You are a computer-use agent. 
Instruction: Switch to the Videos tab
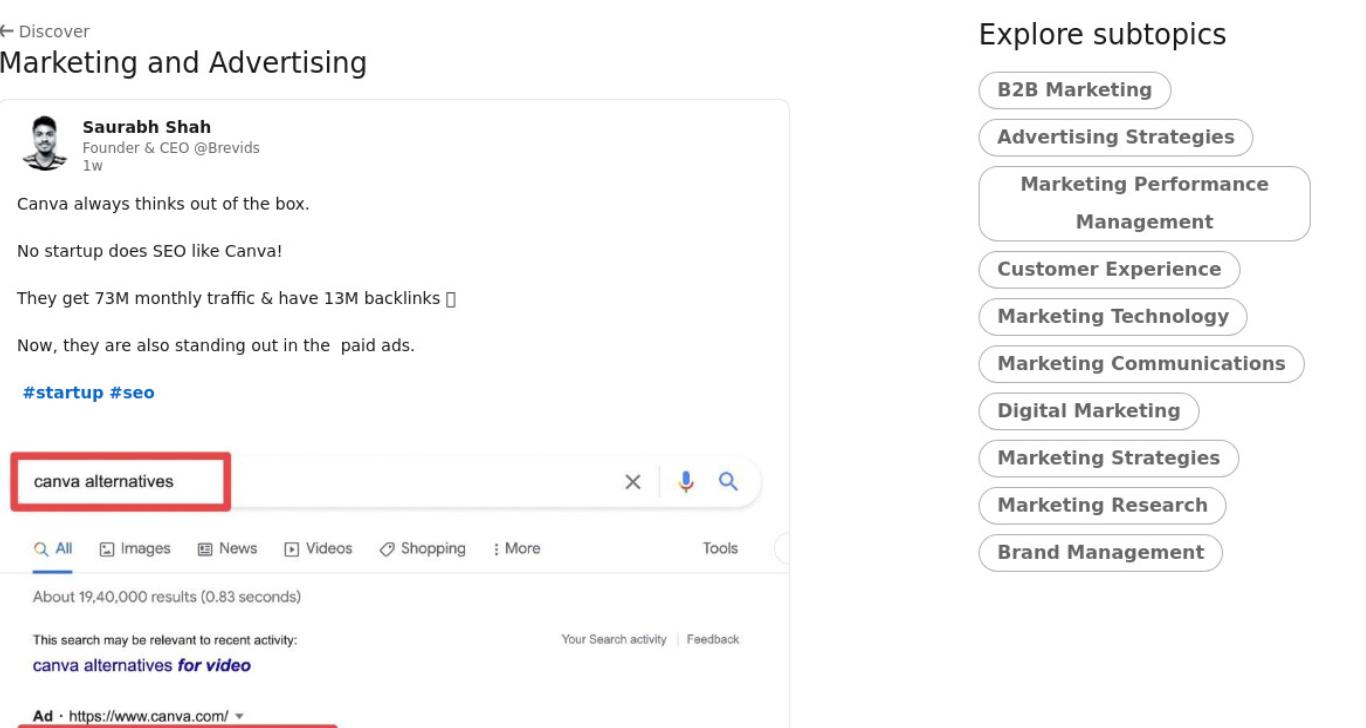(x=318, y=549)
